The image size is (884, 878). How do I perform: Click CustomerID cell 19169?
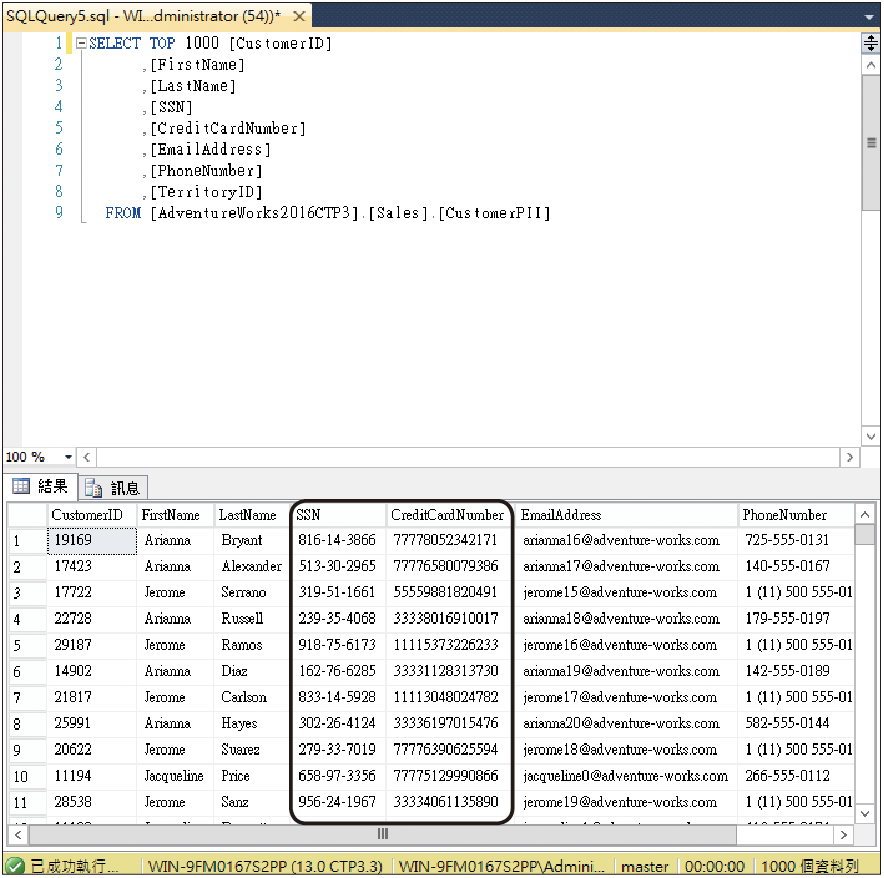pos(92,540)
